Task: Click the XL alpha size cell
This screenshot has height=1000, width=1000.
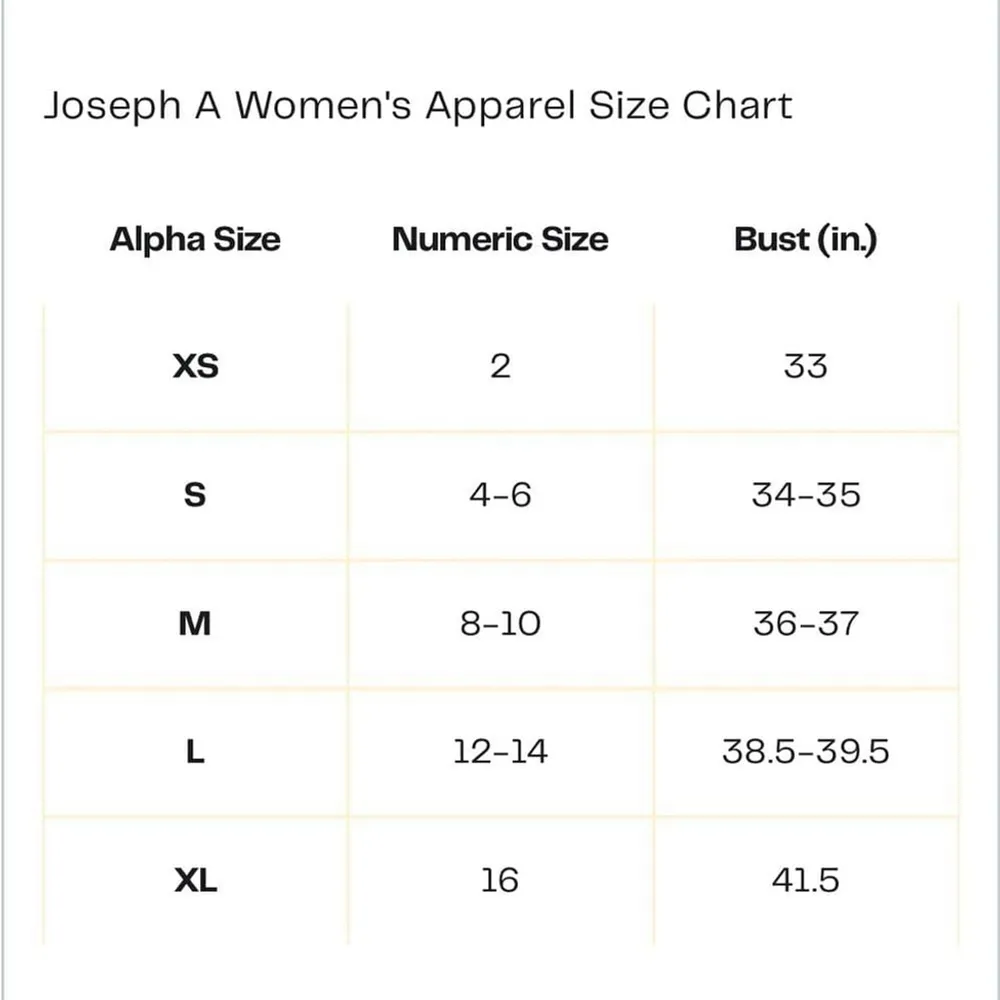Action: click(195, 880)
